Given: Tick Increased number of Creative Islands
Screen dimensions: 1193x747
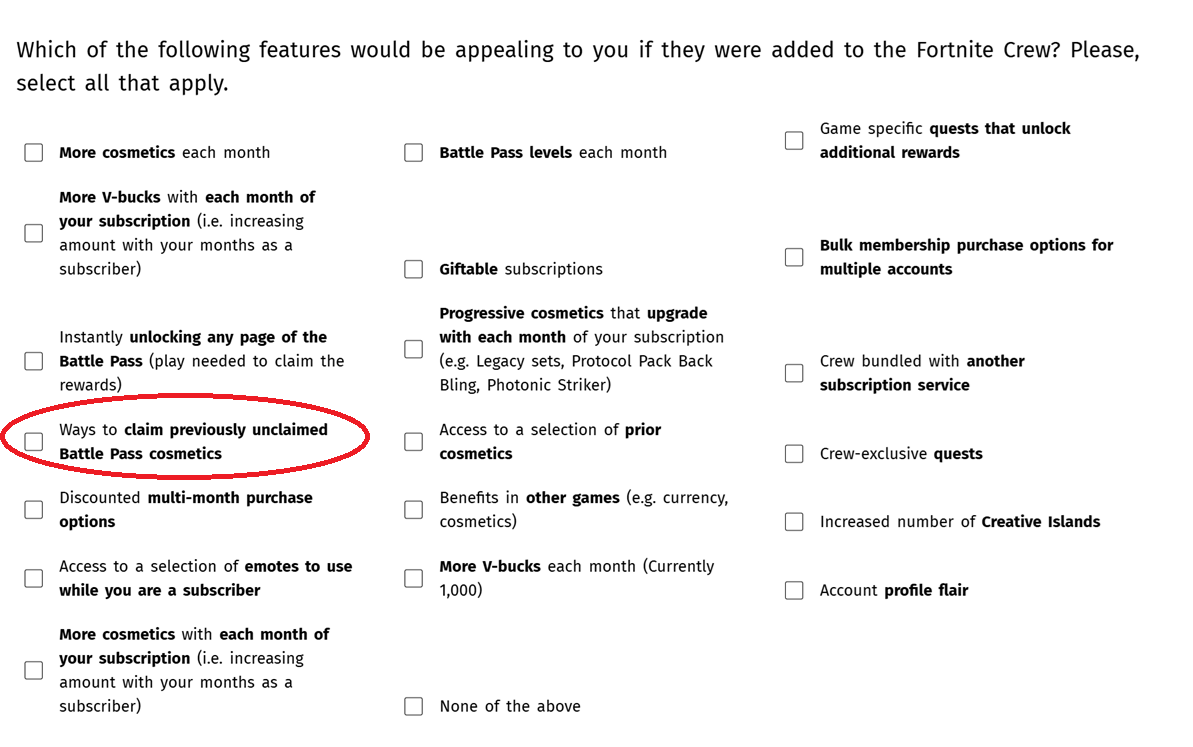Looking at the screenshot, I should pos(794,521).
